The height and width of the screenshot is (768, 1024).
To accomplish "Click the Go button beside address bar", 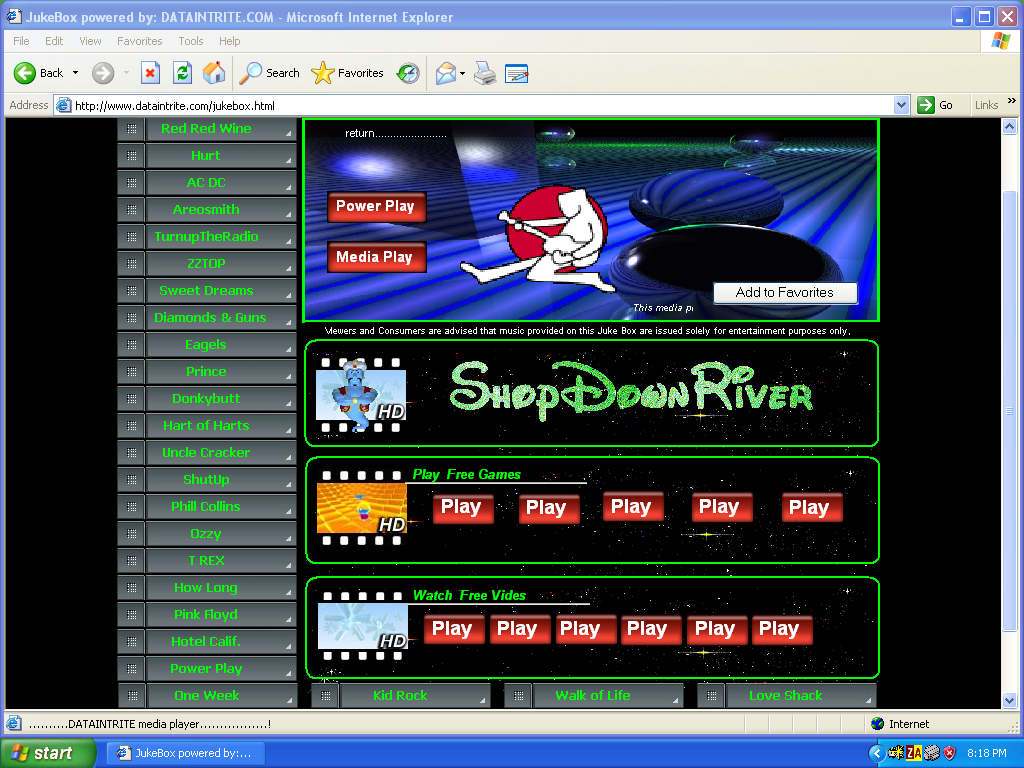I will coord(935,105).
